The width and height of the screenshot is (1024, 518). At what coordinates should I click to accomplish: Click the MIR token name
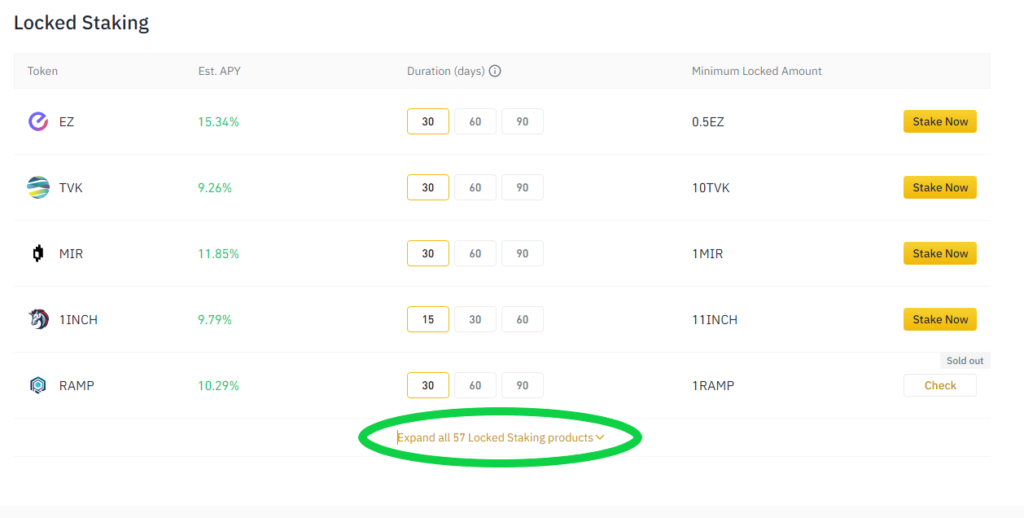coord(71,253)
